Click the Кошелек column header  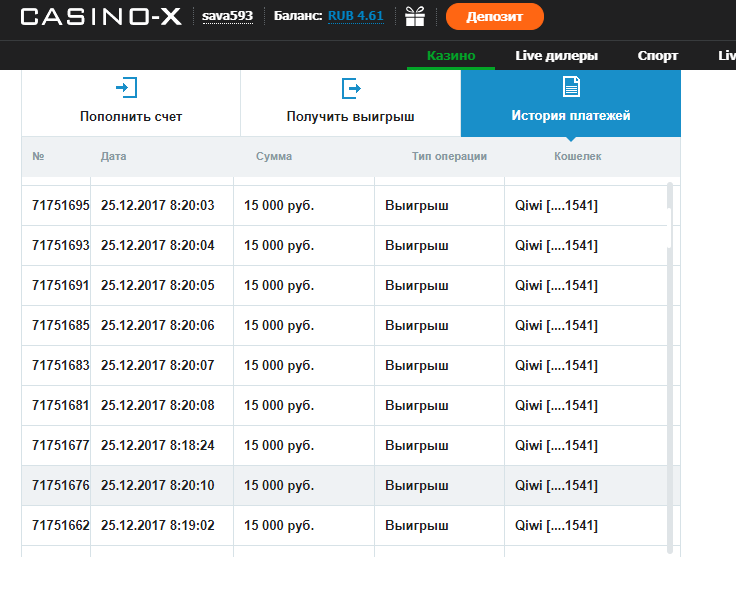pos(577,156)
